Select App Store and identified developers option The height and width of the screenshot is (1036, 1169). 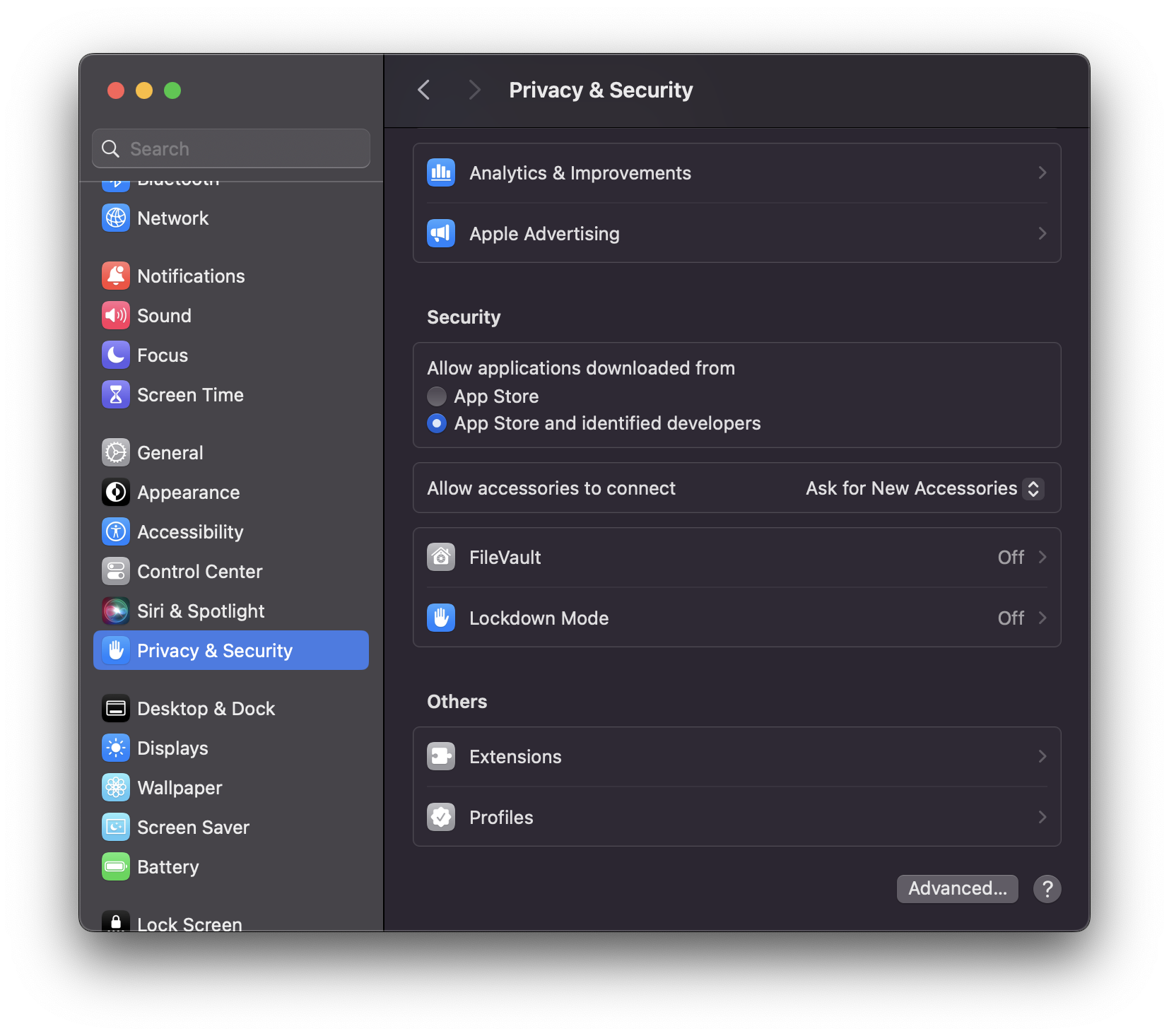pyautogui.click(x=437, y=423)
